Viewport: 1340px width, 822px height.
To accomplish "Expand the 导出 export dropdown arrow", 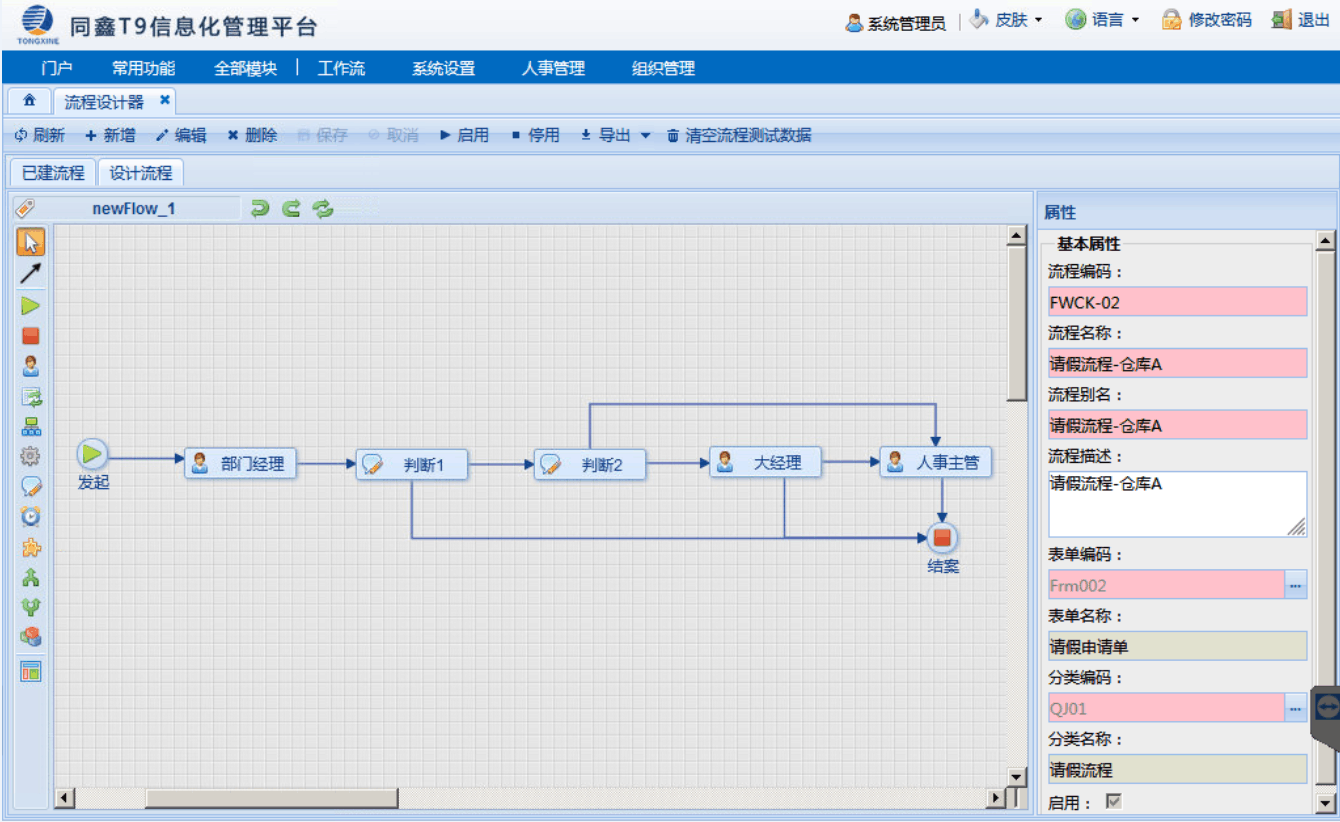I will coord(645,136).
